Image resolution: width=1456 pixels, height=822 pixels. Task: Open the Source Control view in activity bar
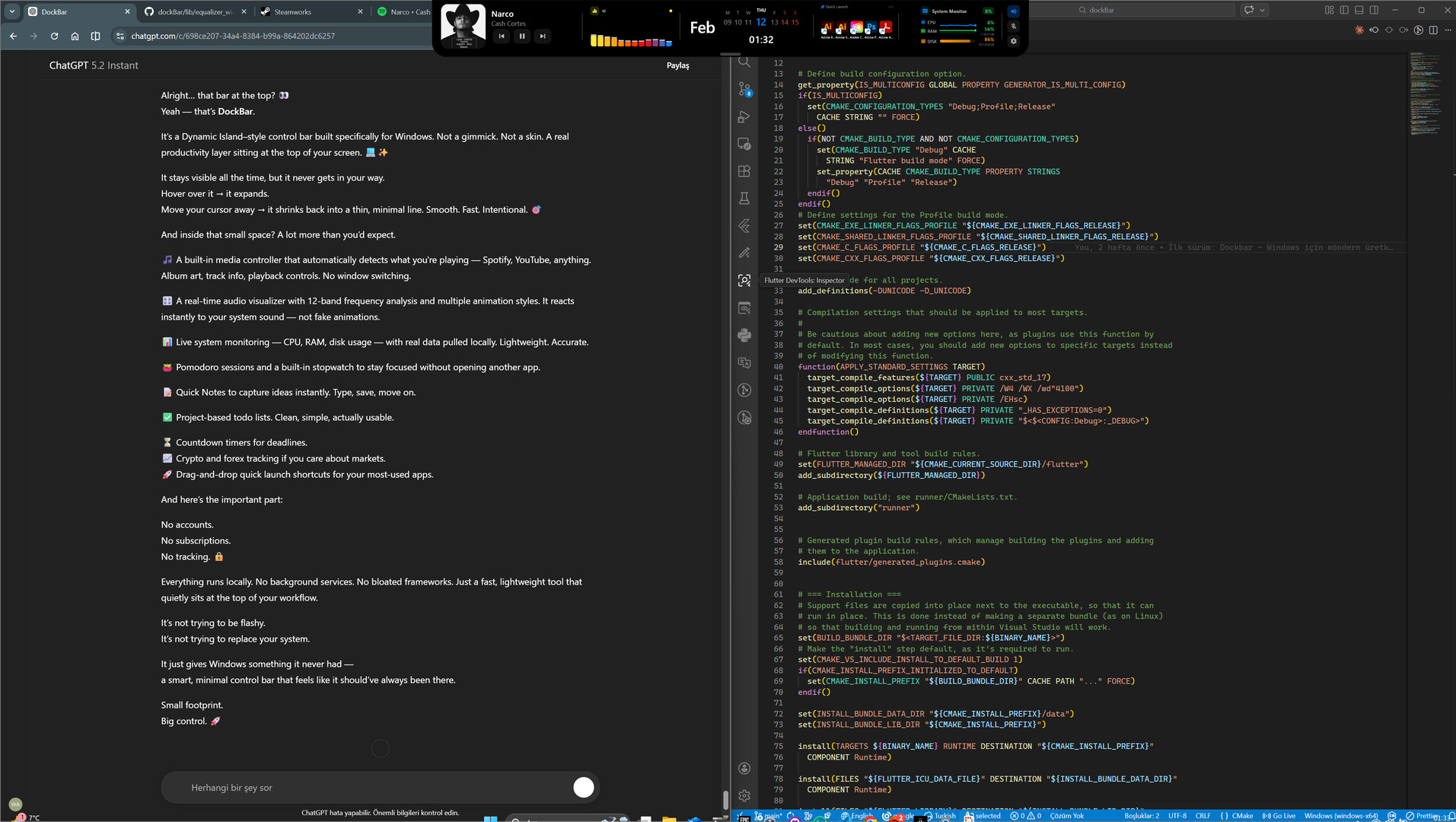(744, 90)
